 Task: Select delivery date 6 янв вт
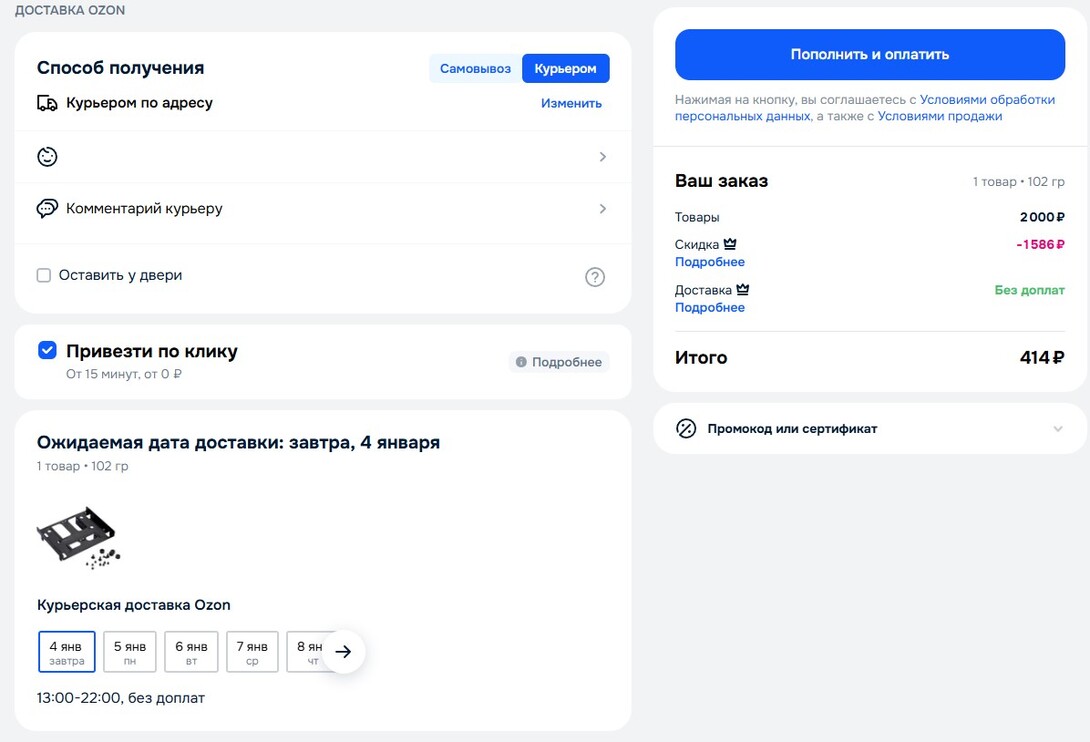coord(191,652)
